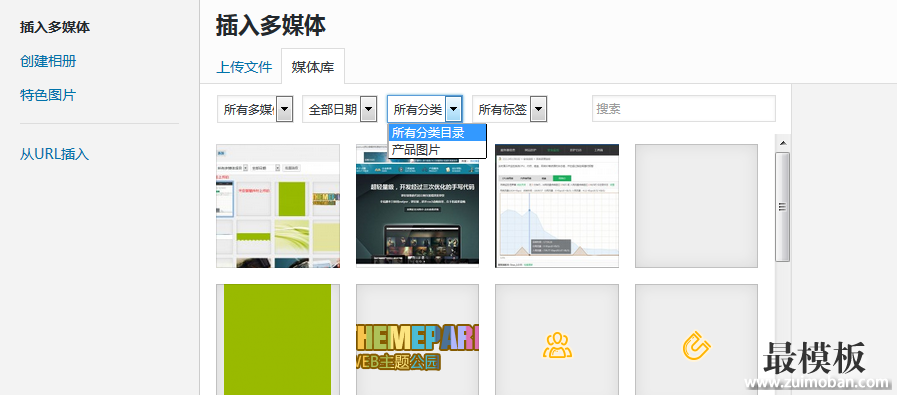
Task: Select the orange people group icon thumbnail
Action: tap(557, 339)
